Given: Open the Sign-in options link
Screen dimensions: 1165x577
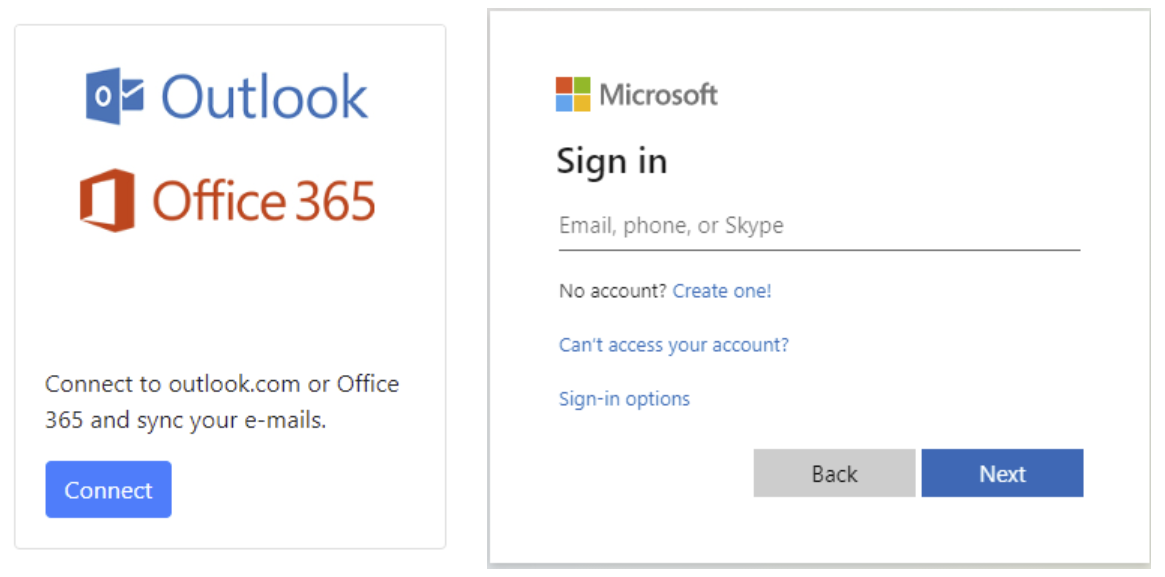Looking at the screenshot, I should pos(624,399).
